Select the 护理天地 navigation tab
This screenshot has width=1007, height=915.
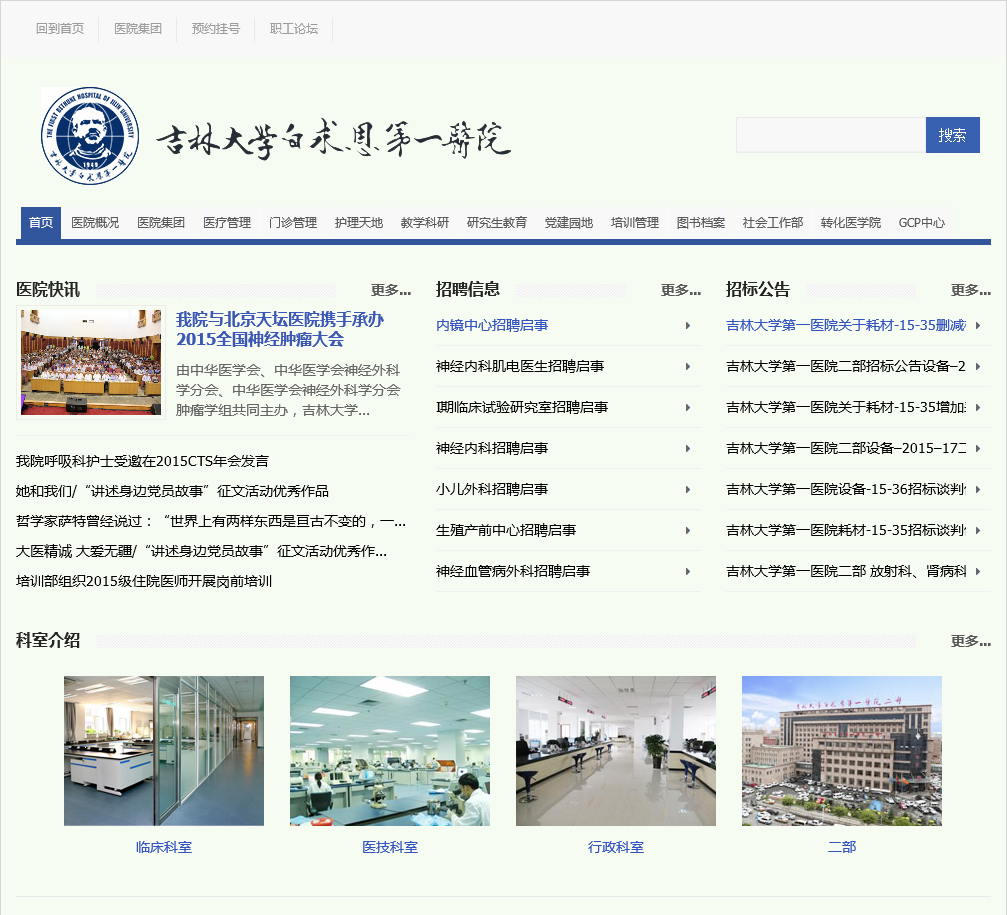click(x=358, y=223)
